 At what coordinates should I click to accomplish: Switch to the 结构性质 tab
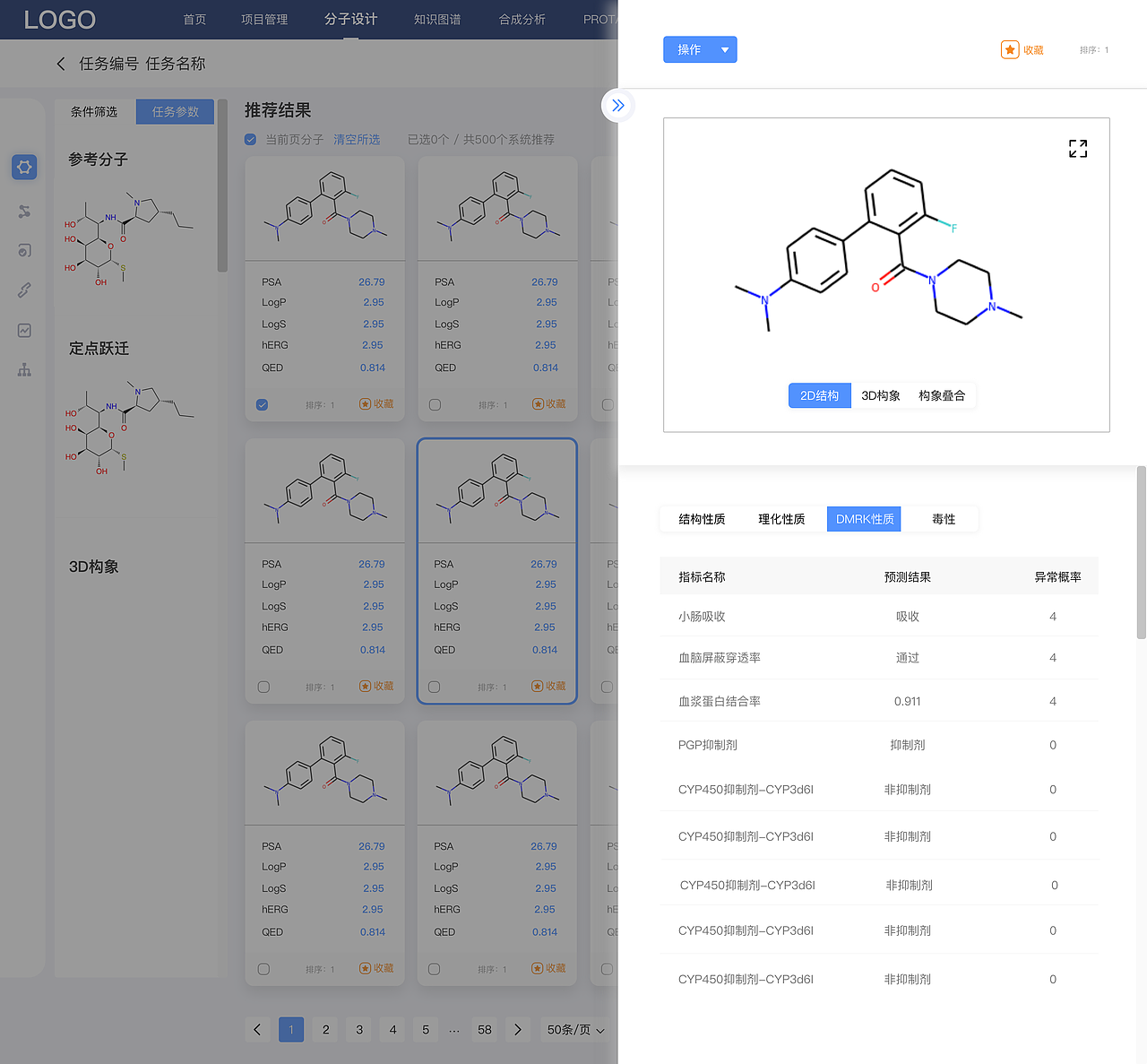(x=702, y=519)
